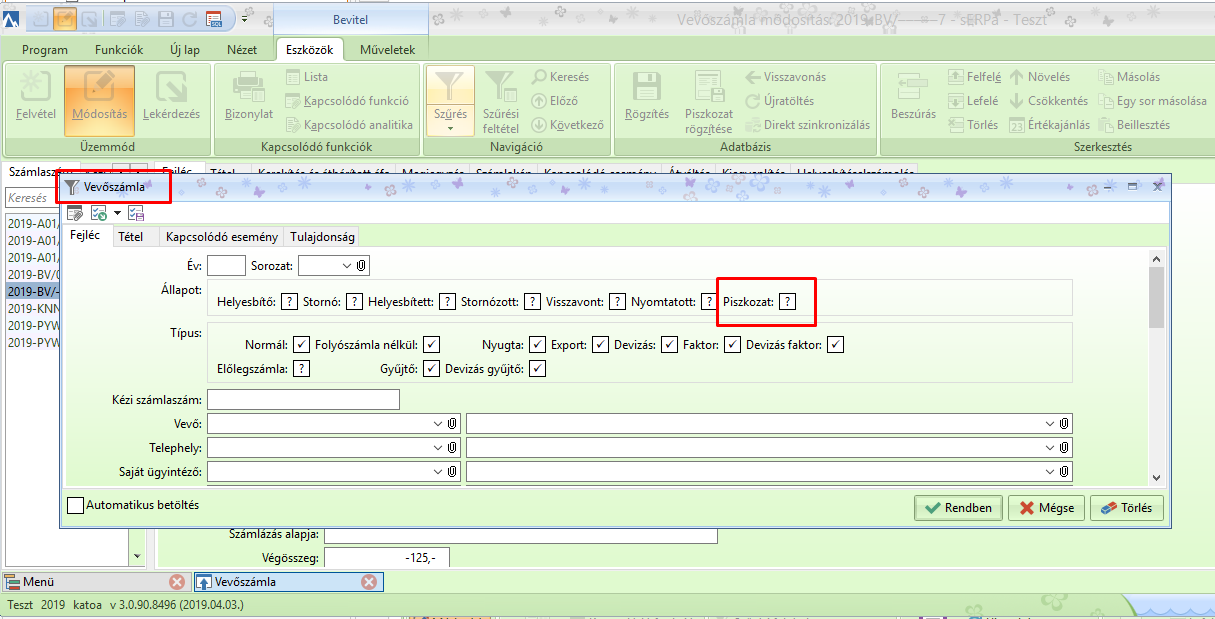Uncheck the Export type checkbox
1215x619 pixels.
[600, 345]
